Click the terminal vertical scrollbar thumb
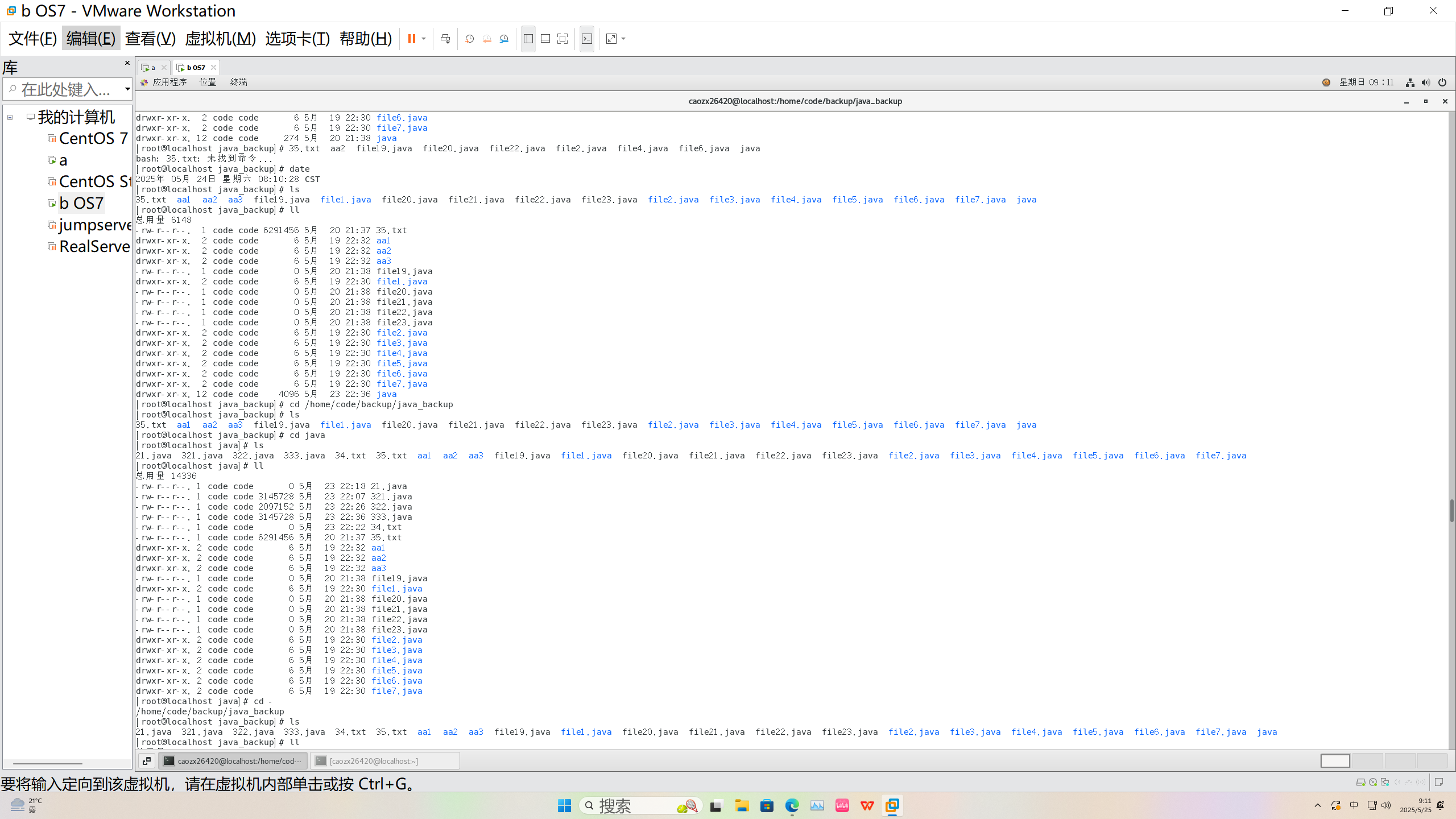The height and width of the screenshot is (819, 1456). tap(1451, 510)
